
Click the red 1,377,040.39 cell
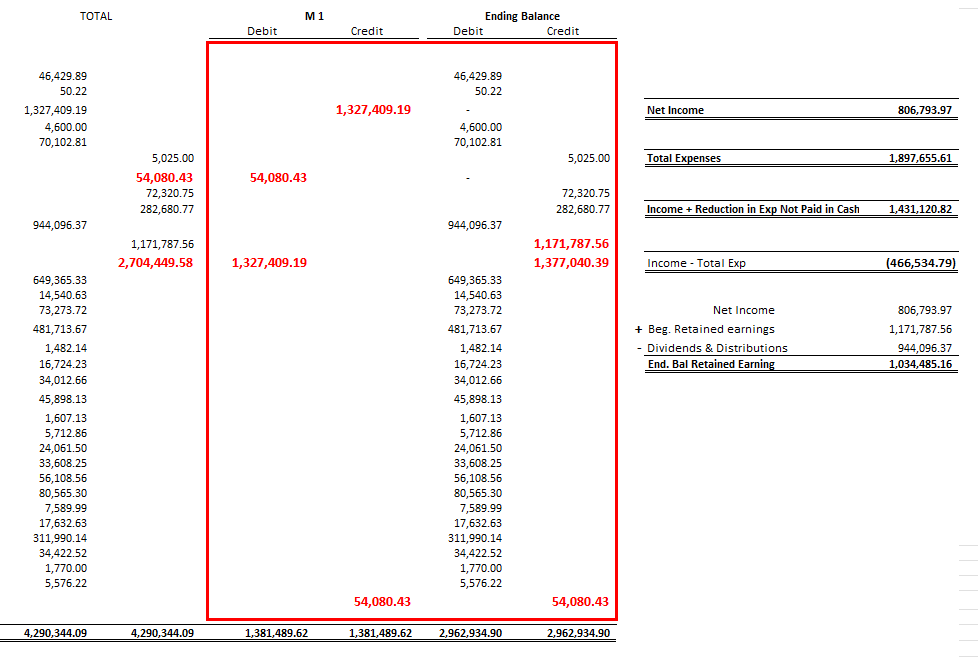click(571, 263)
